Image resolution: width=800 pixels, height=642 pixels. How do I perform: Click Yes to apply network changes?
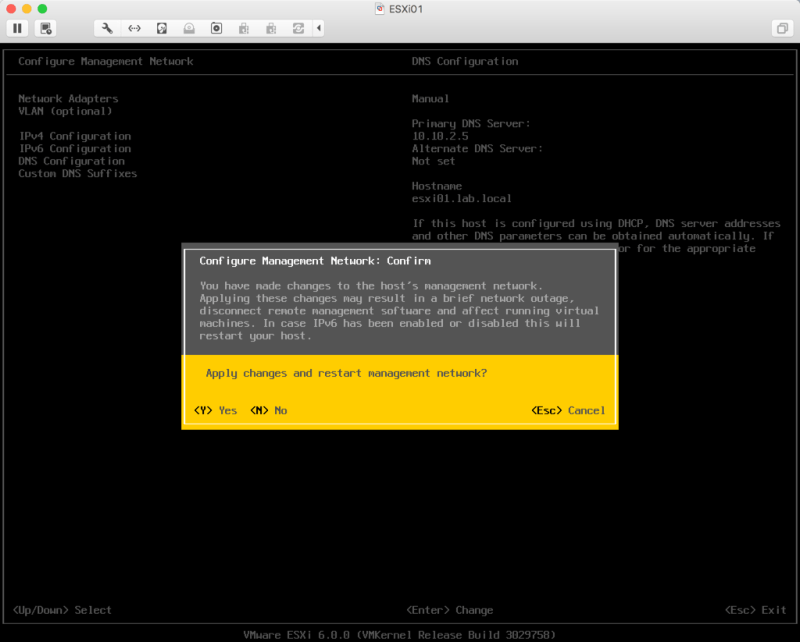pyautogui.click(x=216, y=410)
